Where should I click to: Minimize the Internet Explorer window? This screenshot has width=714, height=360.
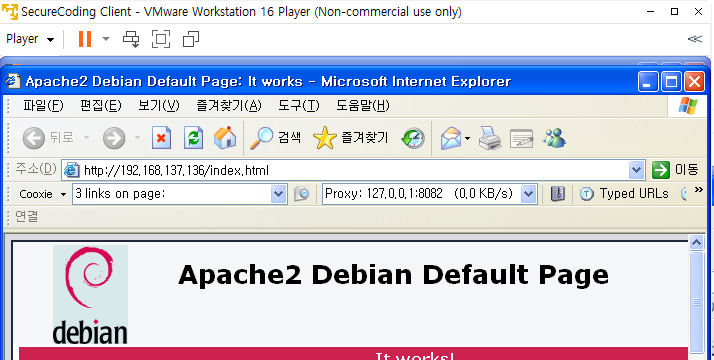[648, 81]
